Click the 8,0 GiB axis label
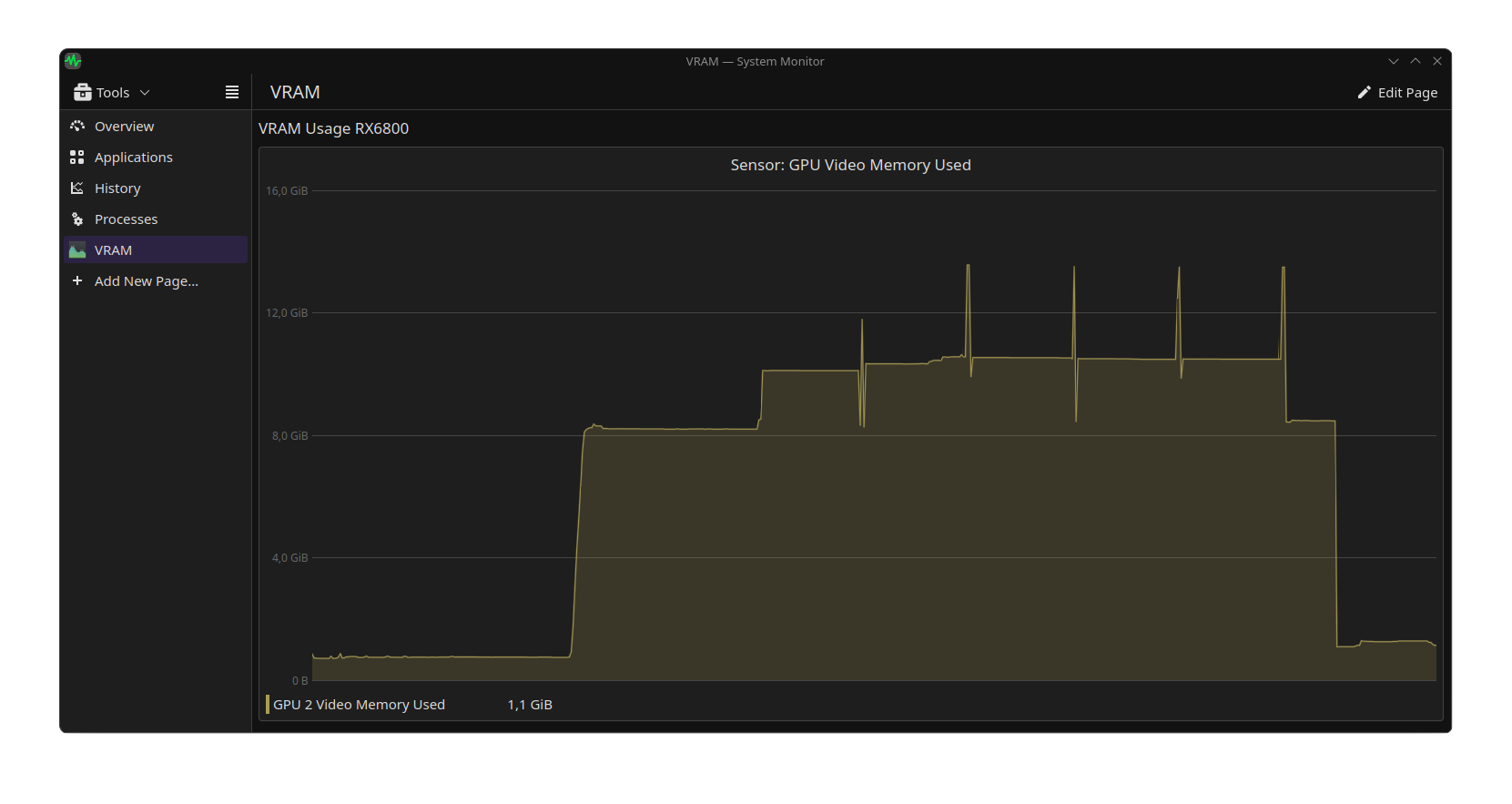 (289, 435)
